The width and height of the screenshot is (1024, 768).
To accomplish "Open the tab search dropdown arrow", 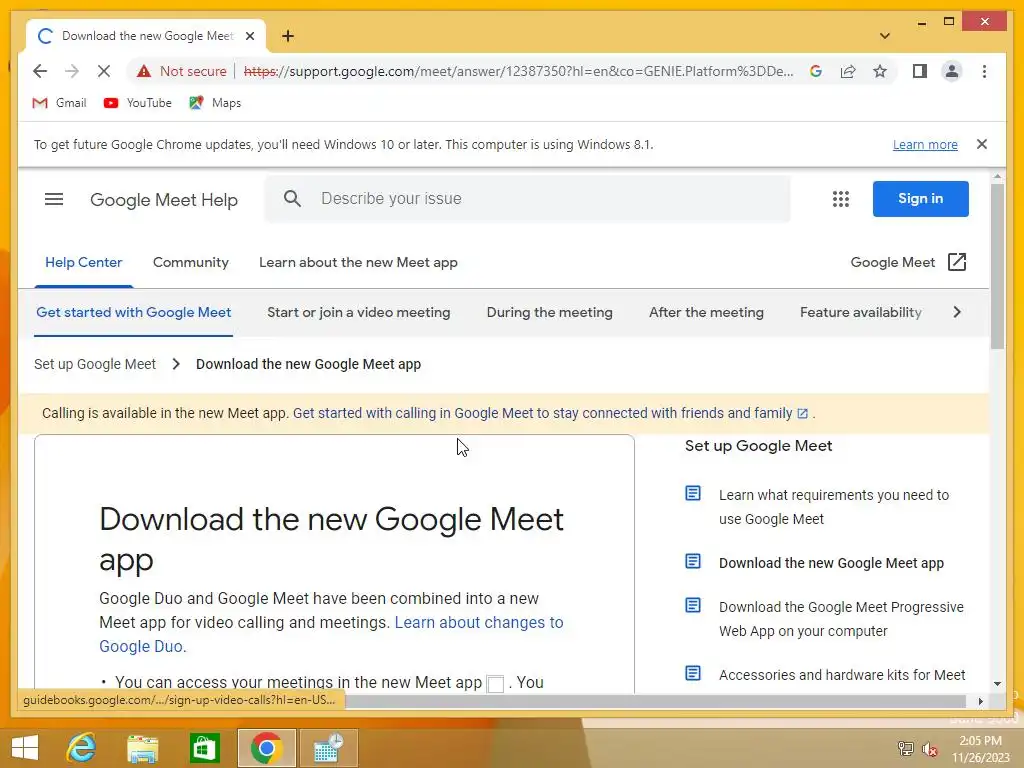I will [885, 36].
